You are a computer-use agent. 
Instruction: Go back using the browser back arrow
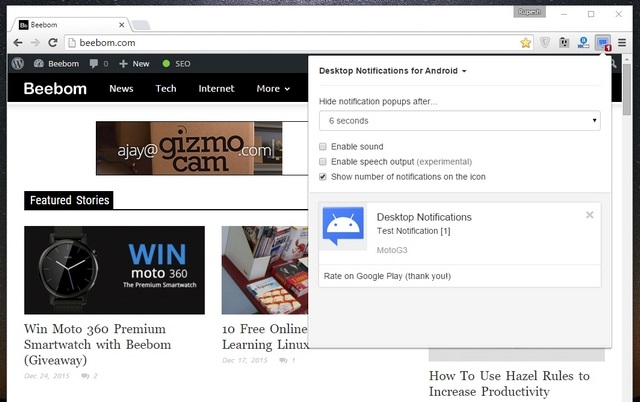click(x=18, y=42)
